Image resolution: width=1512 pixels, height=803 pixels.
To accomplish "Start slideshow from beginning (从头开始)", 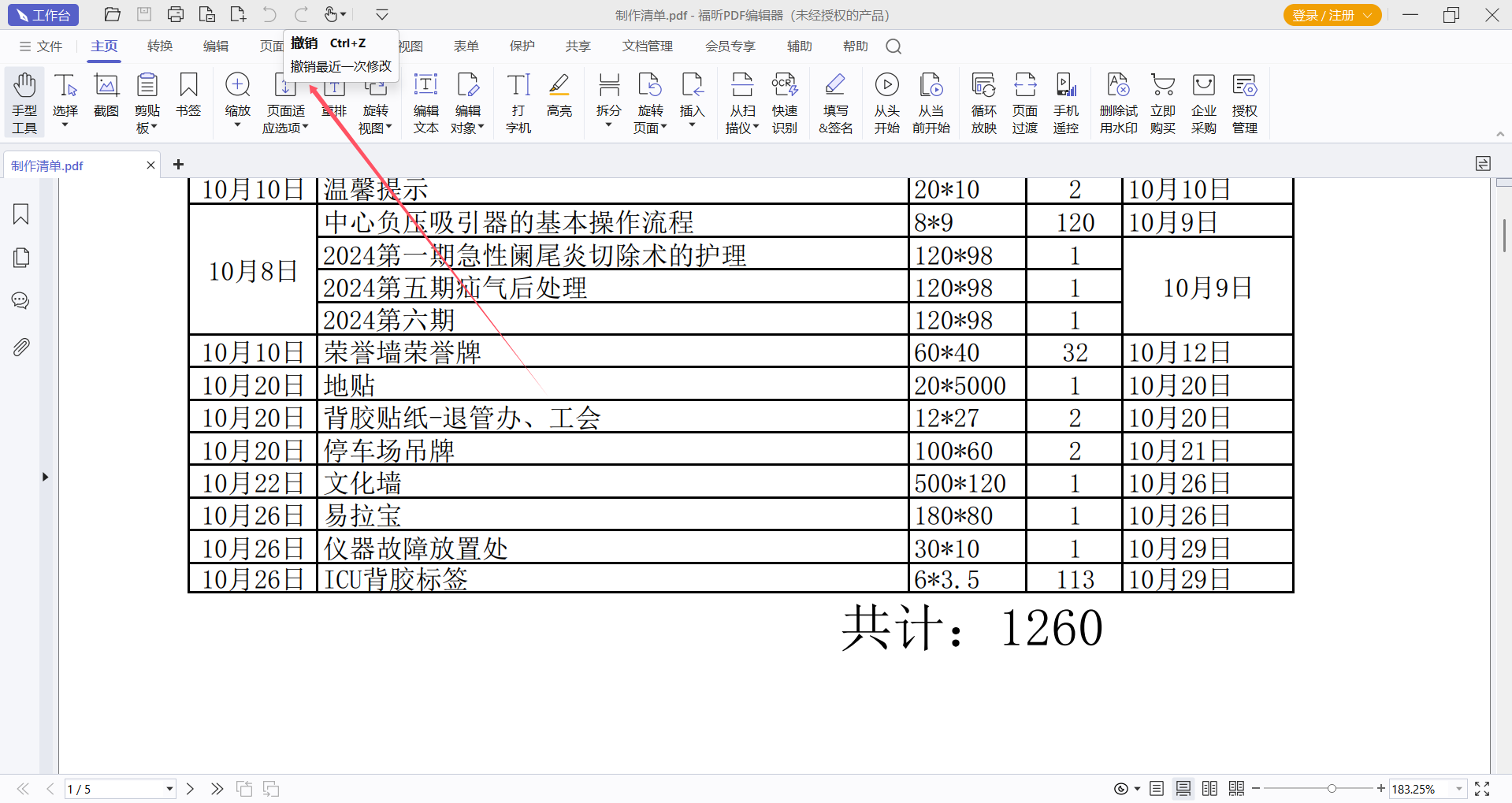I will point(886,102).
